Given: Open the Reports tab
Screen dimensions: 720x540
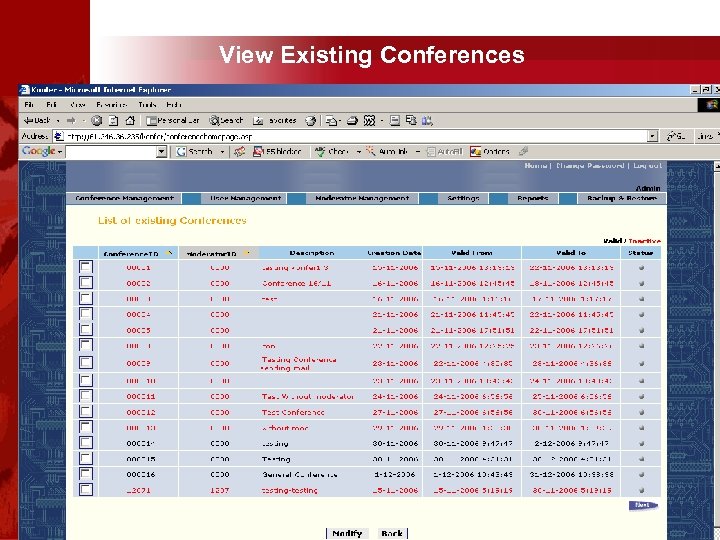Looking at the screenshot, I should 533,198.
